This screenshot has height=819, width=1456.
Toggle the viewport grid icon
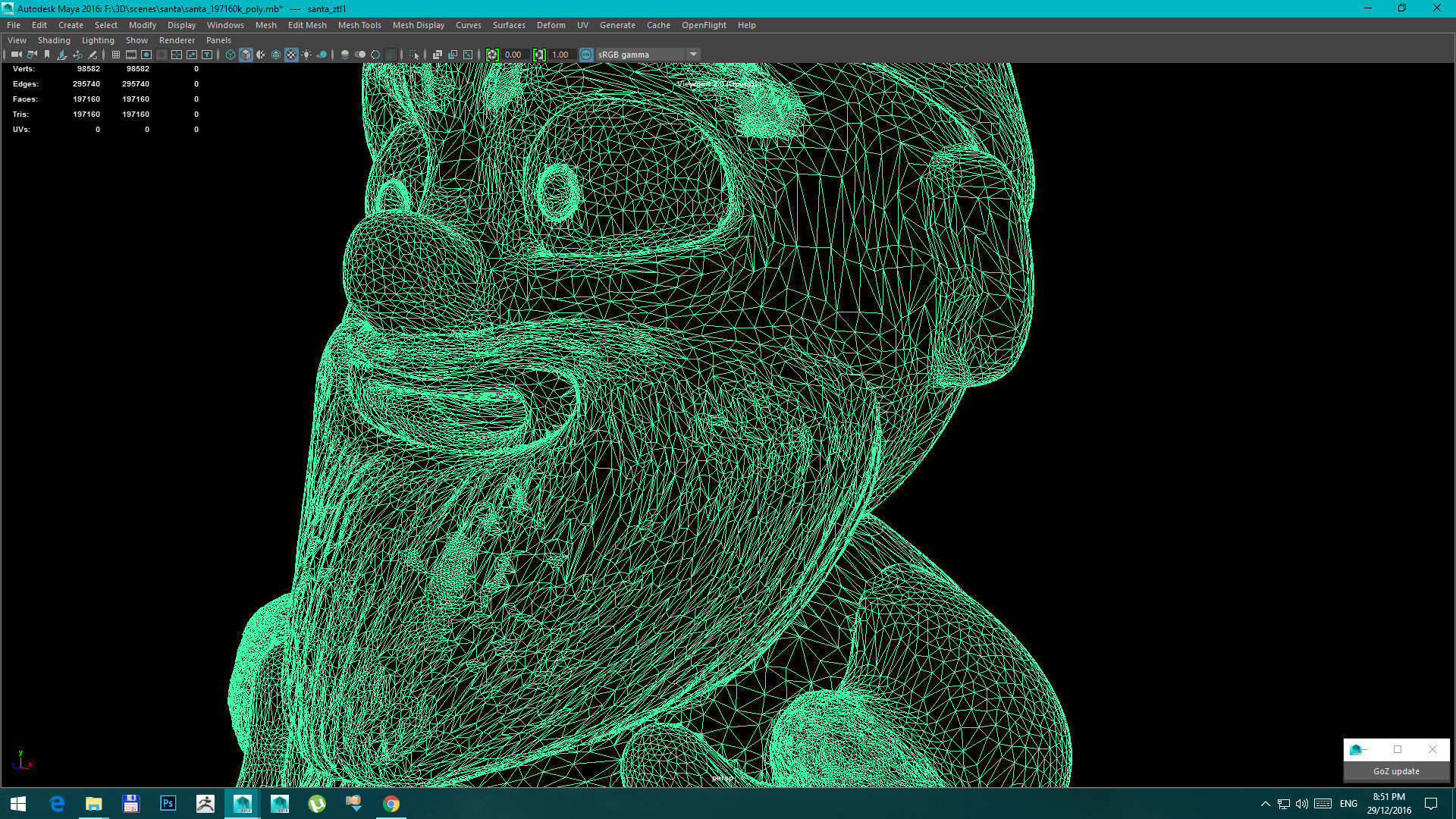pos(116,55)
